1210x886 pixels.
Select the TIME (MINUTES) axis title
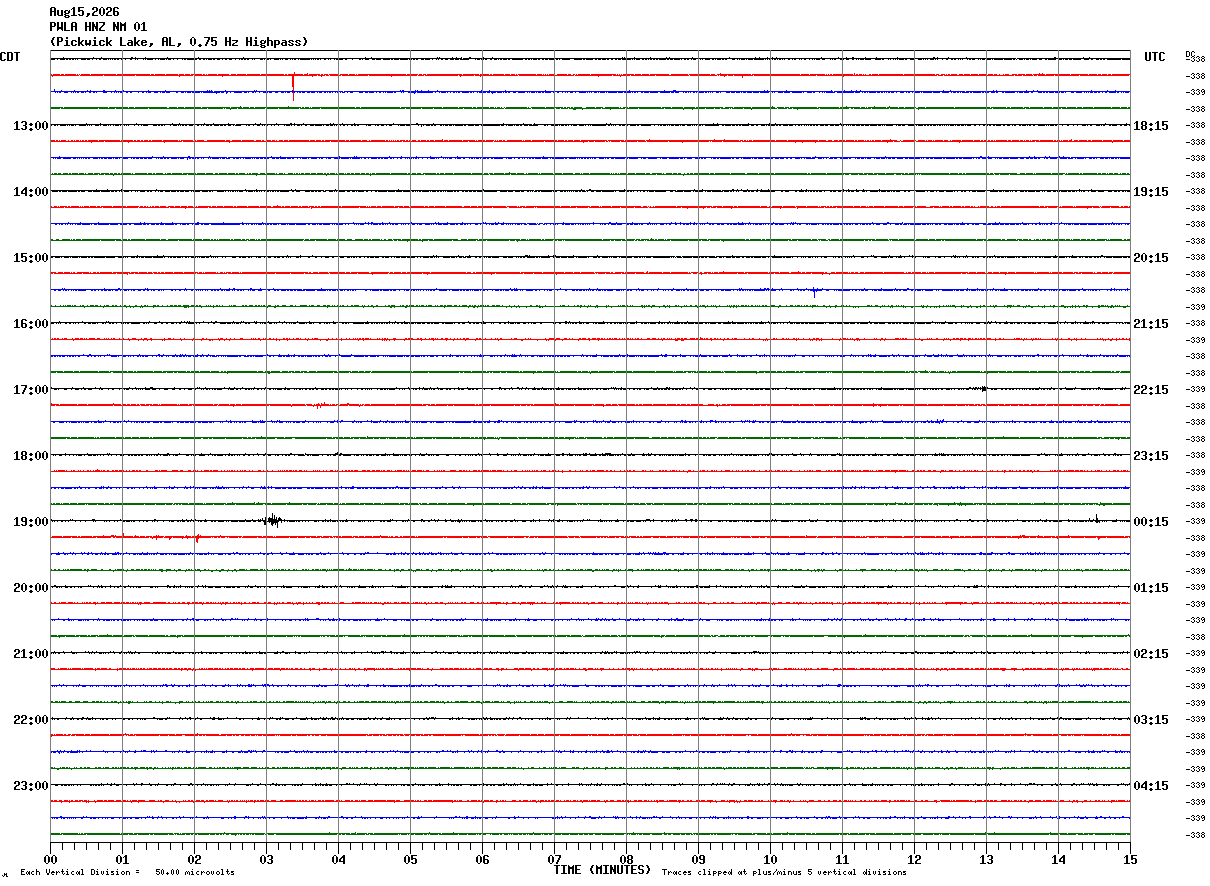tap(602, 870)
